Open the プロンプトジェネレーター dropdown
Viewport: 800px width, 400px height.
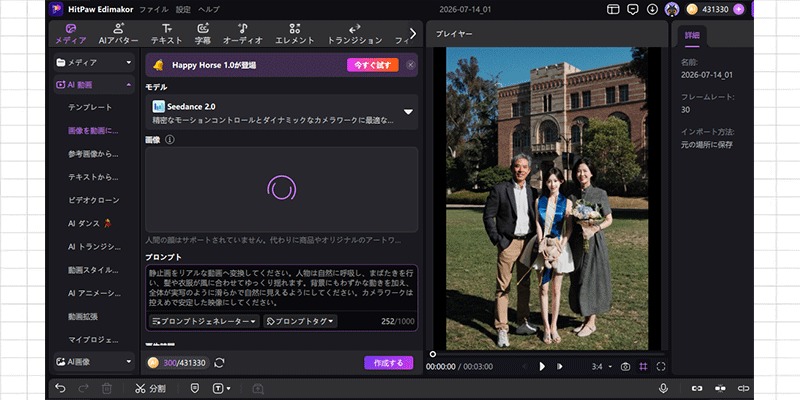click(205, 321)
